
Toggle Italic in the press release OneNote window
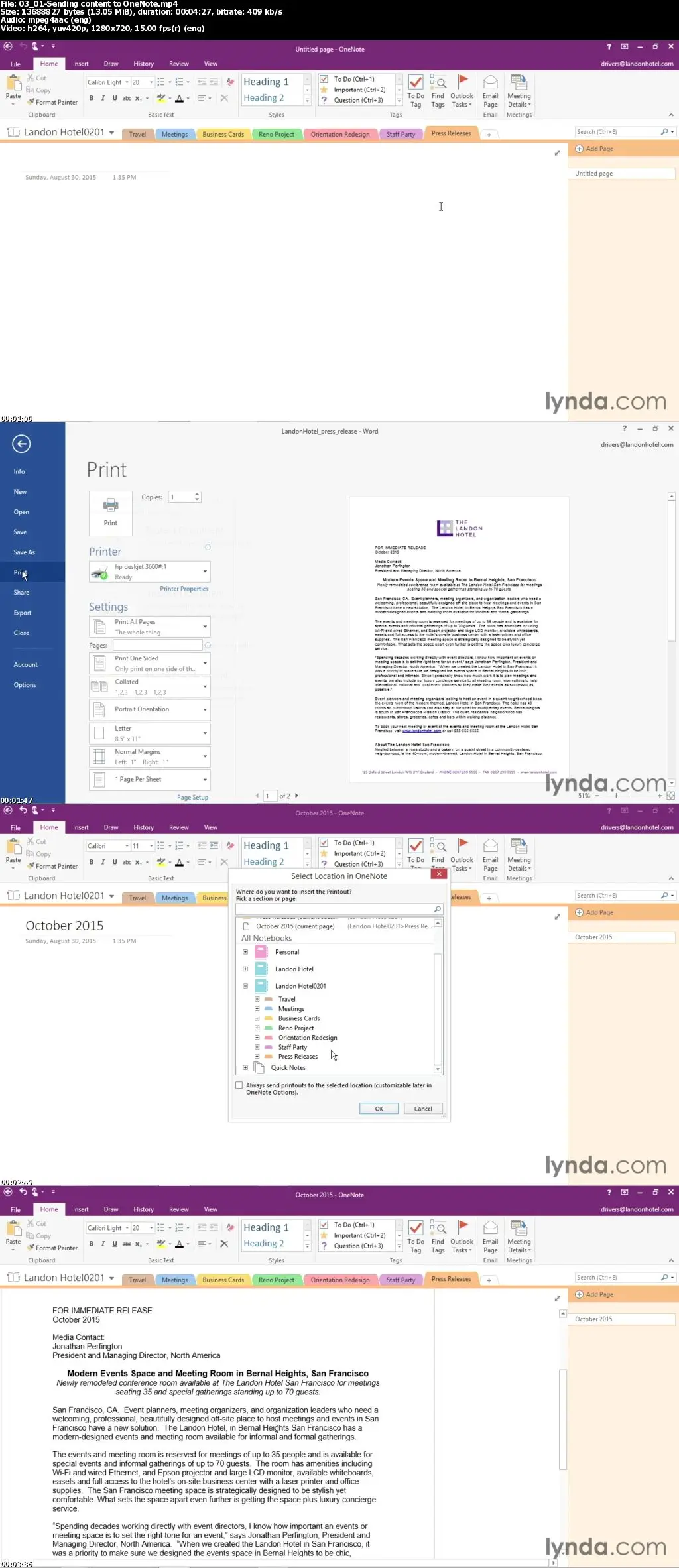pyautogui.click(x=103, y=1244)
